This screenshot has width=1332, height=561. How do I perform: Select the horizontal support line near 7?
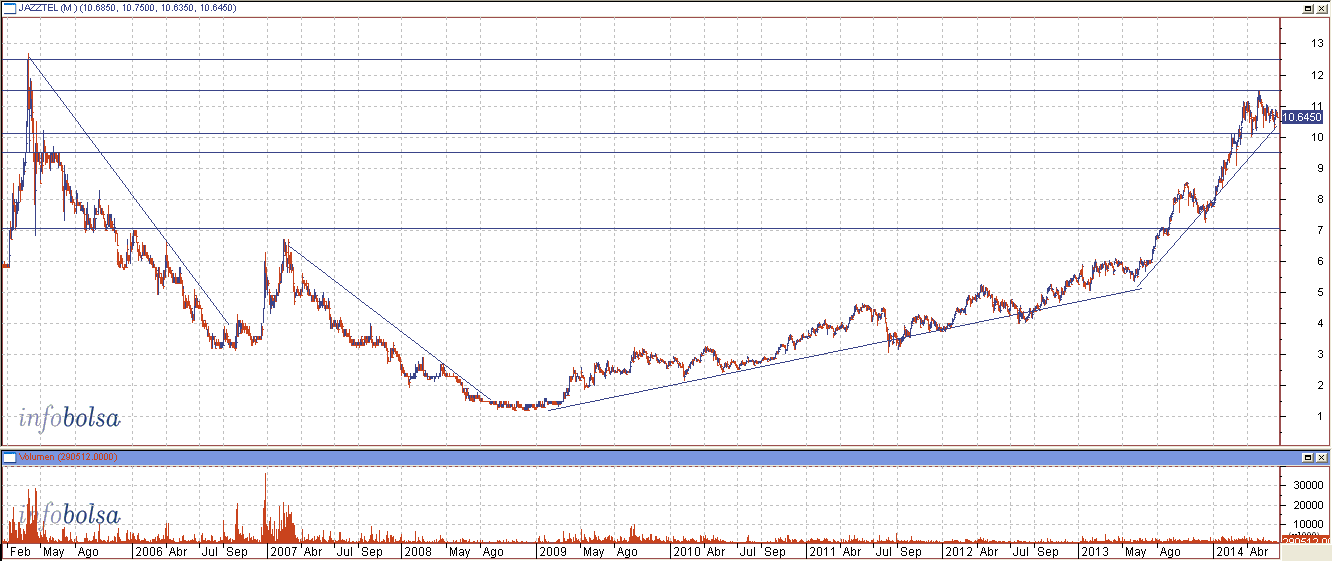click(x=640, y=229)
